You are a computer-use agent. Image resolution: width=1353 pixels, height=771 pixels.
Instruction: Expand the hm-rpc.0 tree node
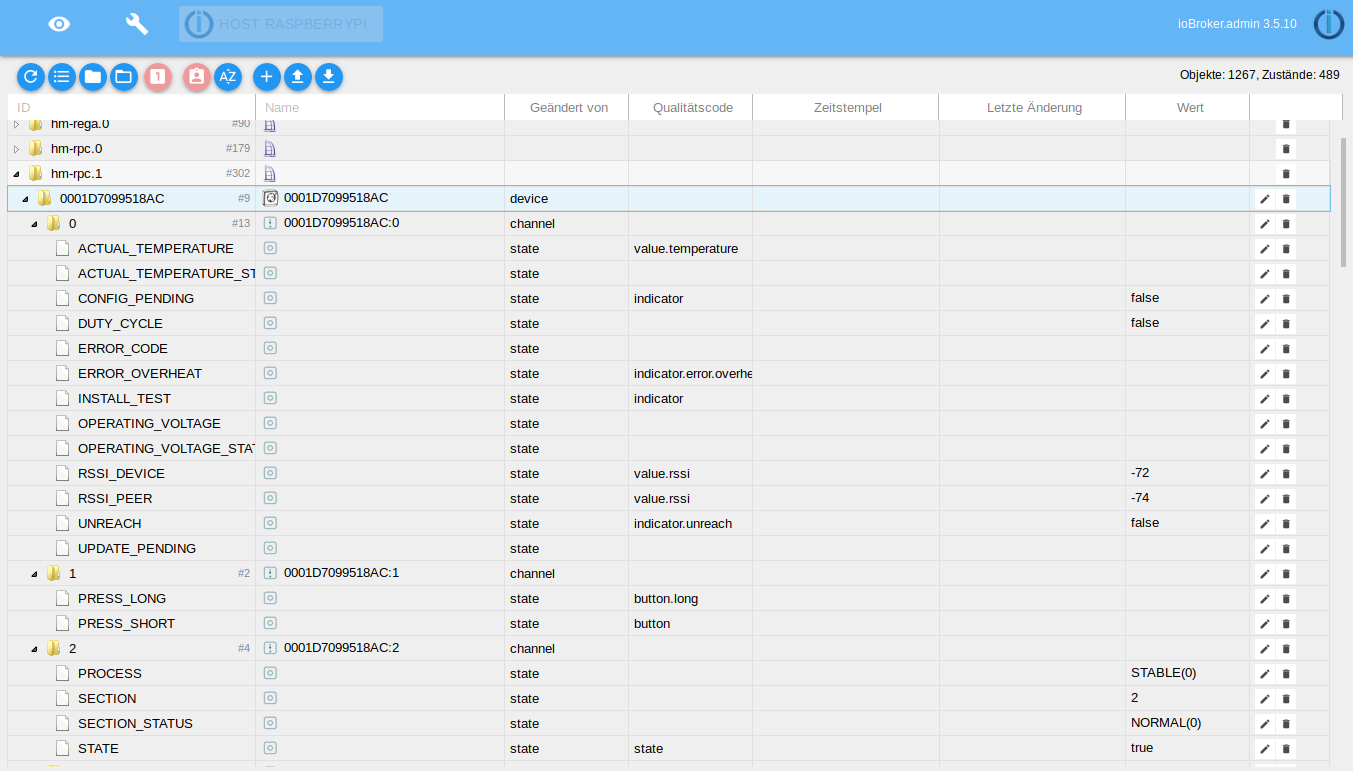coord(16,149)
